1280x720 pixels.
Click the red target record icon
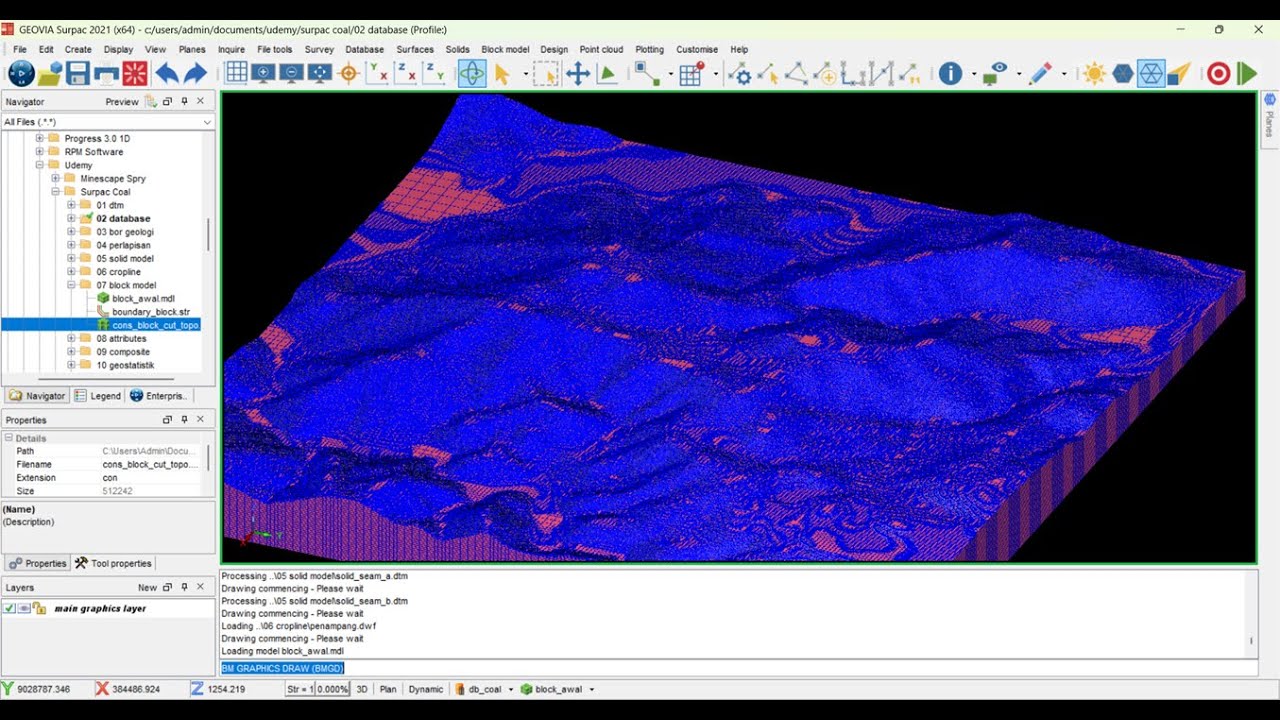pos(1218,73)
